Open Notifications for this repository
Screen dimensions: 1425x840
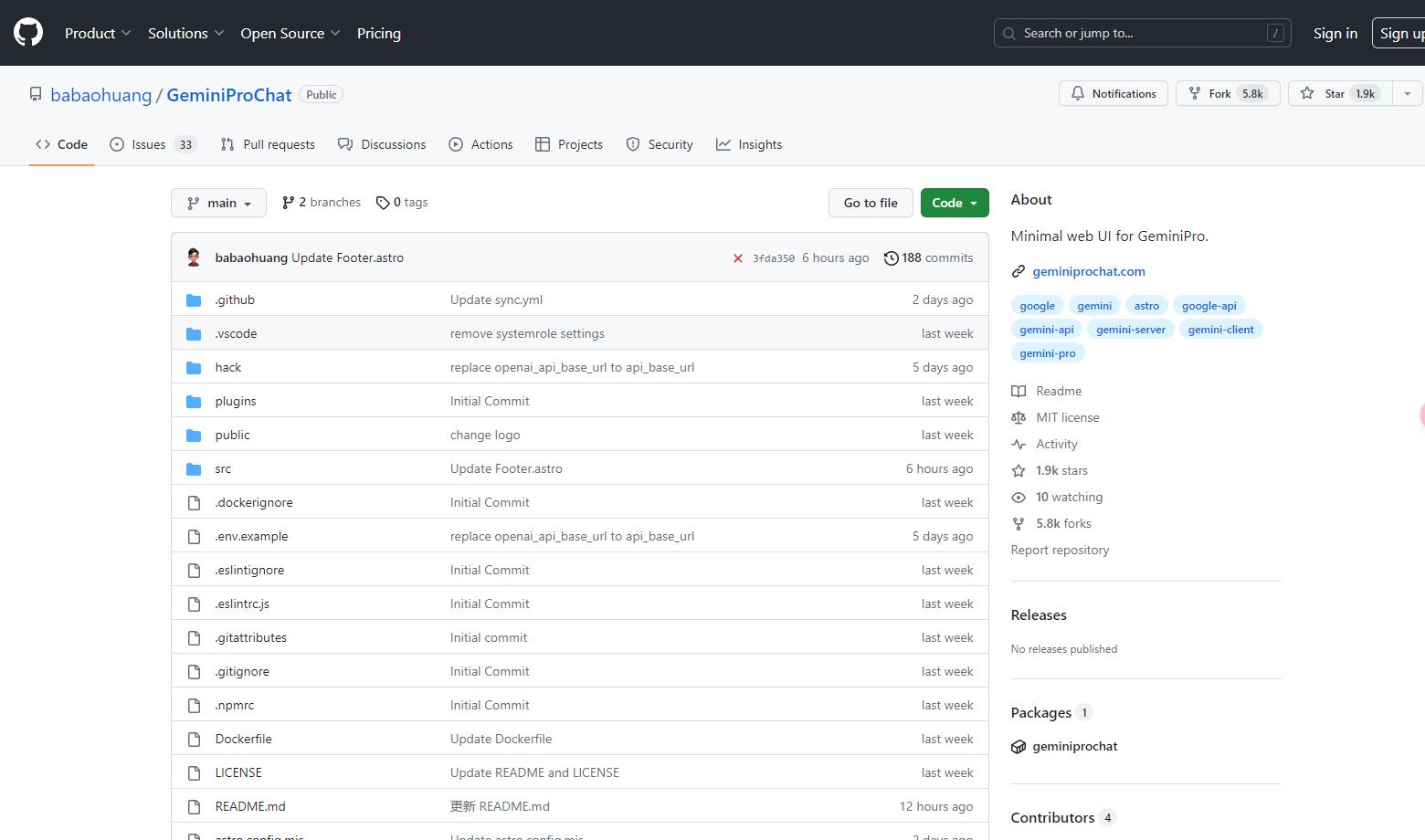click(1113, 94)
